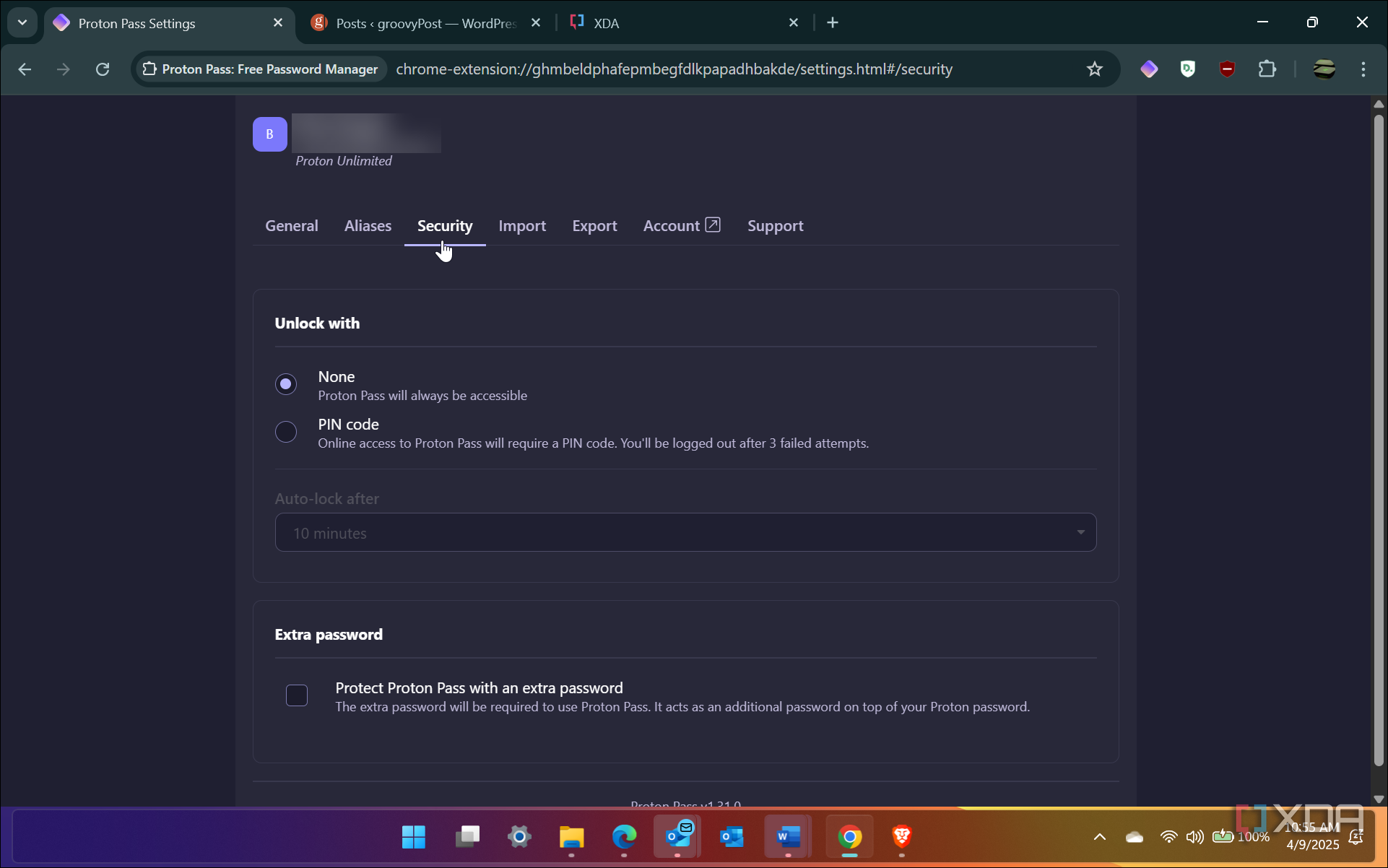Open Brave browser from the taskbar
The width and height of the screenshot is (1388, 868).
[x=901, y=837]
